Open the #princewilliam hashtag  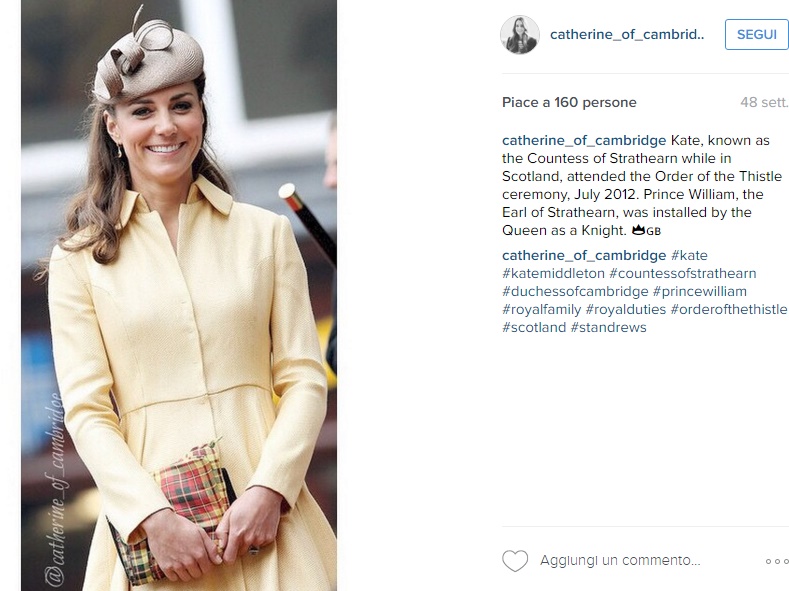(x=699, y=291)
